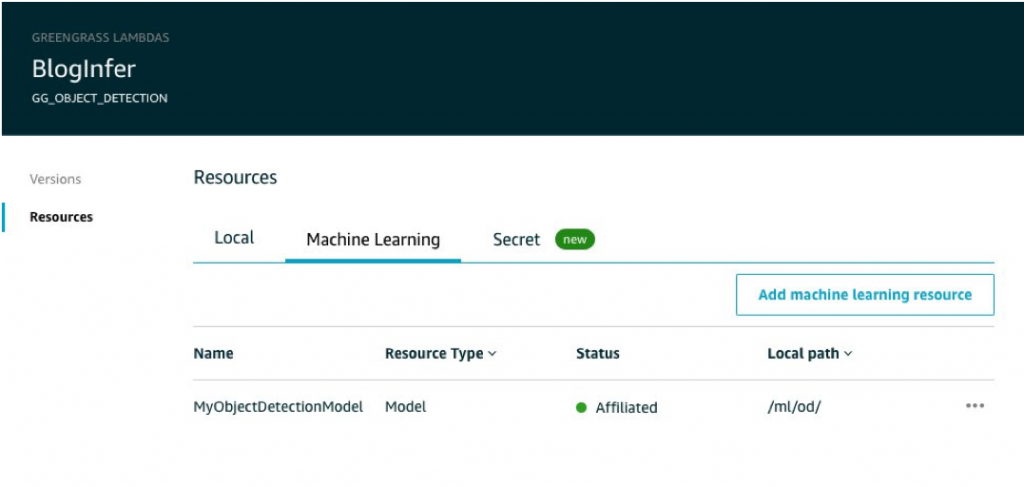Go to Versions in the sidebar

[x=56, y=179]
